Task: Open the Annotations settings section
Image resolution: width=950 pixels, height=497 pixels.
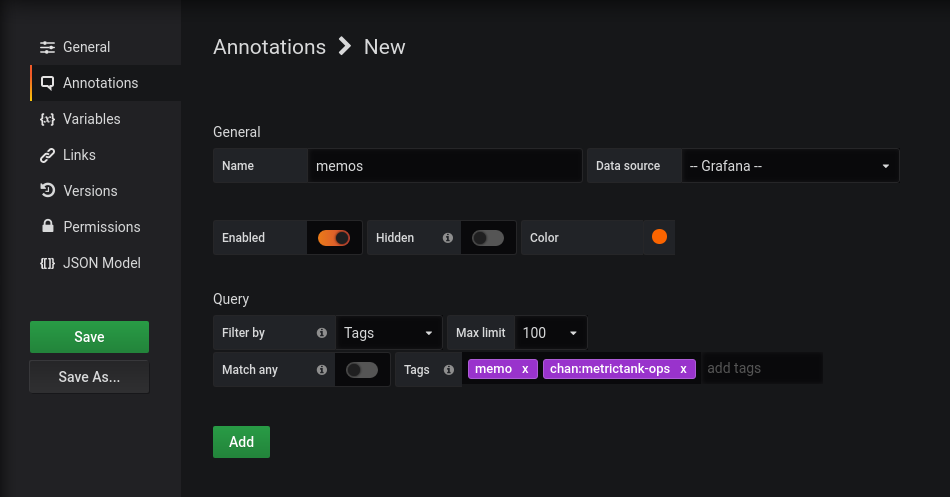Action: (x=100, y=83)
